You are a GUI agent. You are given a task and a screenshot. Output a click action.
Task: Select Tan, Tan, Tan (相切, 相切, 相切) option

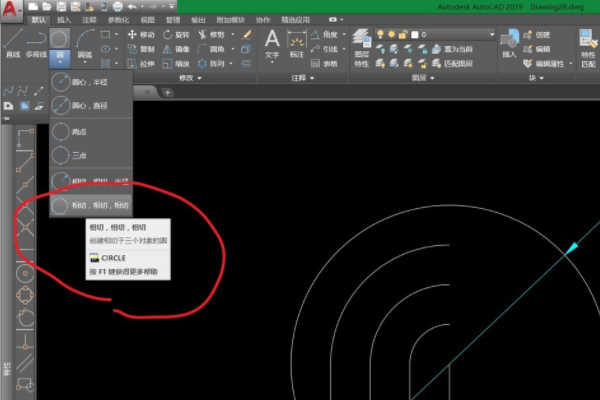91,206
